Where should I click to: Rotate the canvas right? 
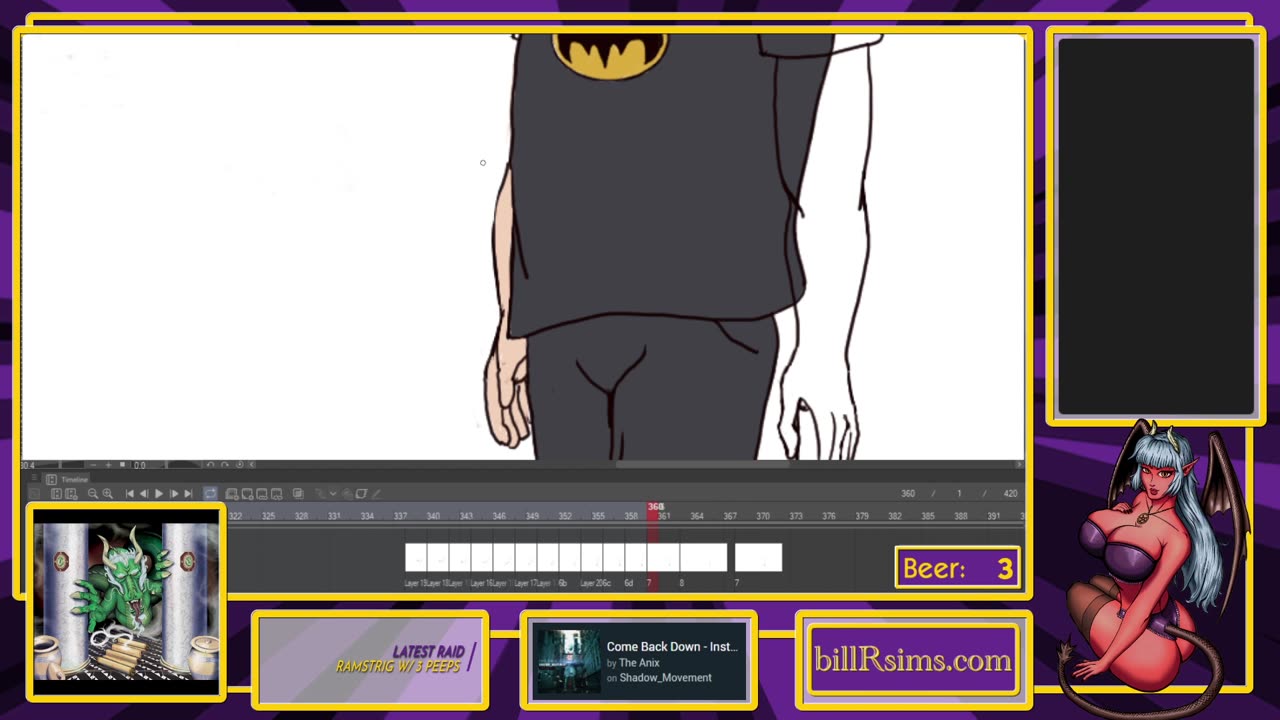(x=224, y=465)
